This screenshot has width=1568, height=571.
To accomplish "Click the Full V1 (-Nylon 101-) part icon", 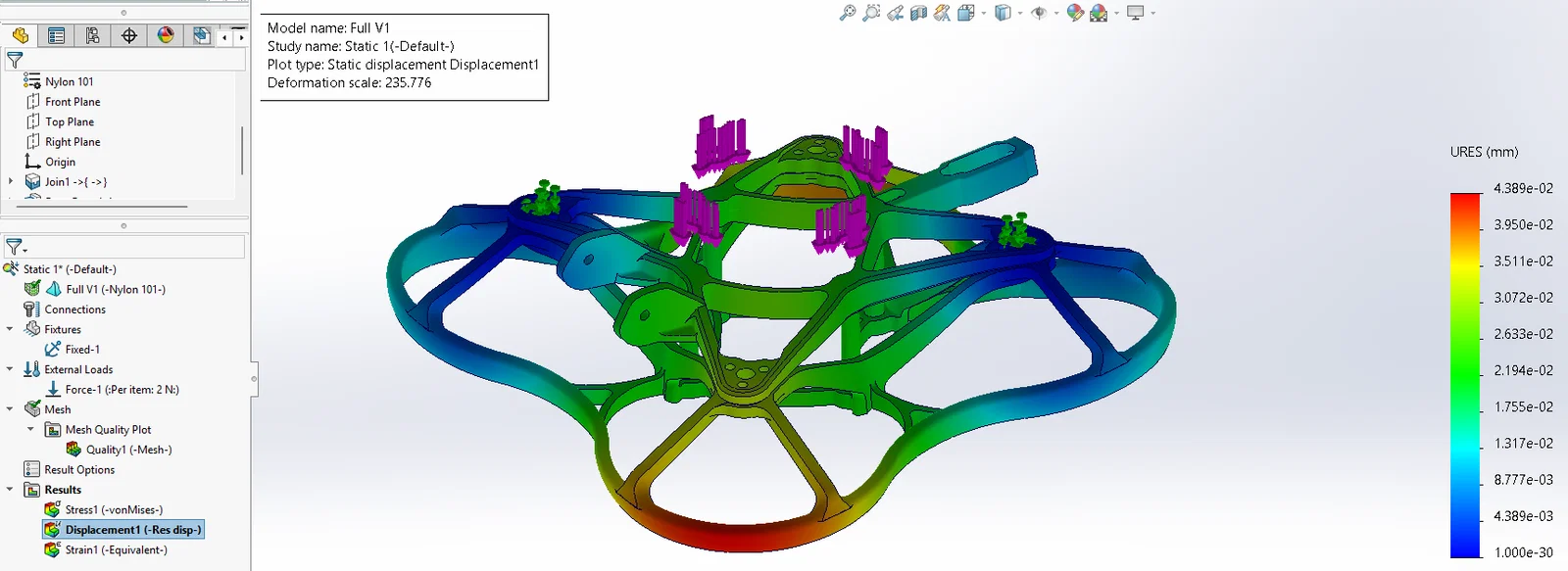I will (54, 289).
